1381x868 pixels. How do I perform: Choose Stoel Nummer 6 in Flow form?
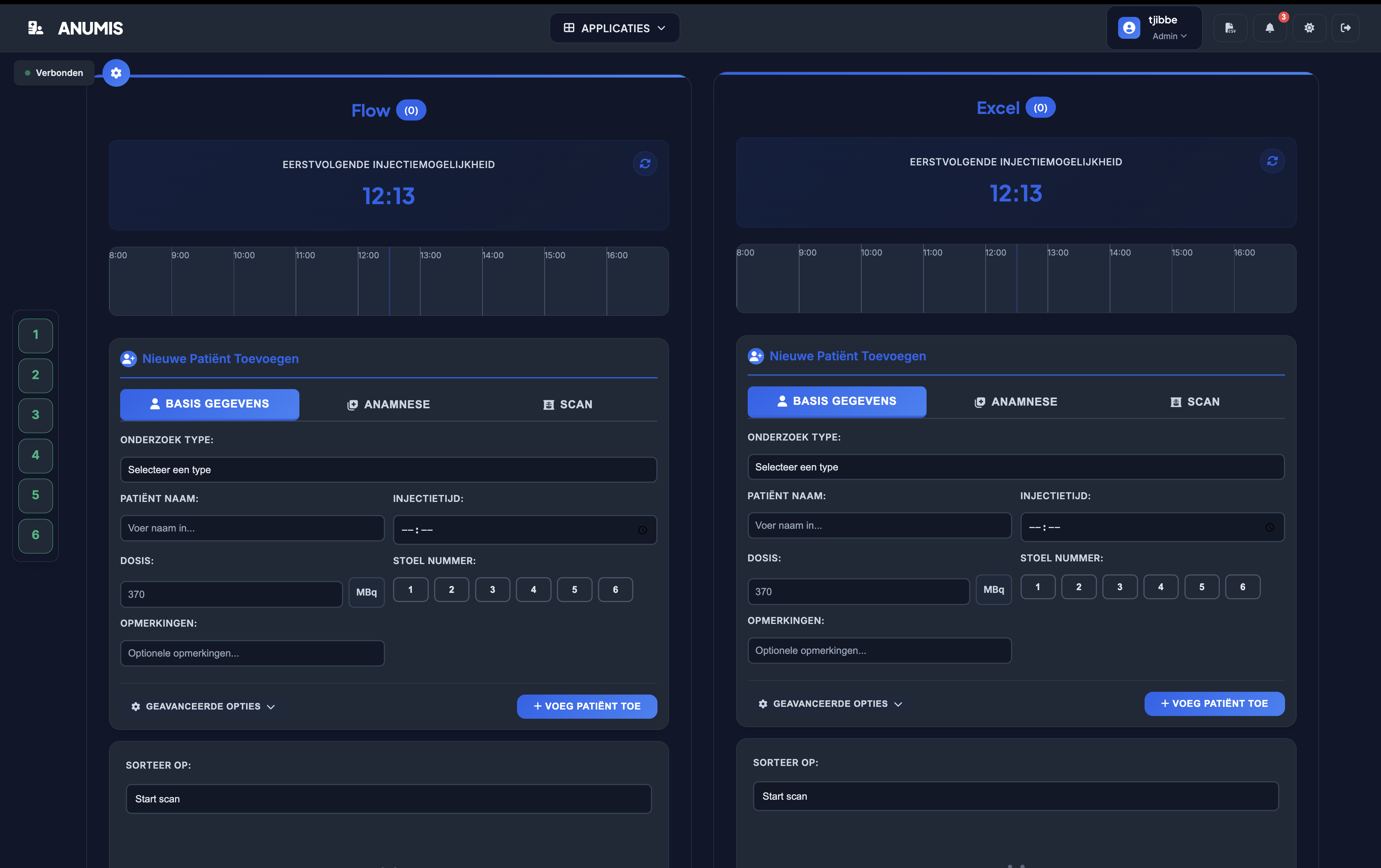pyautogui.click(x=615, y=589)
